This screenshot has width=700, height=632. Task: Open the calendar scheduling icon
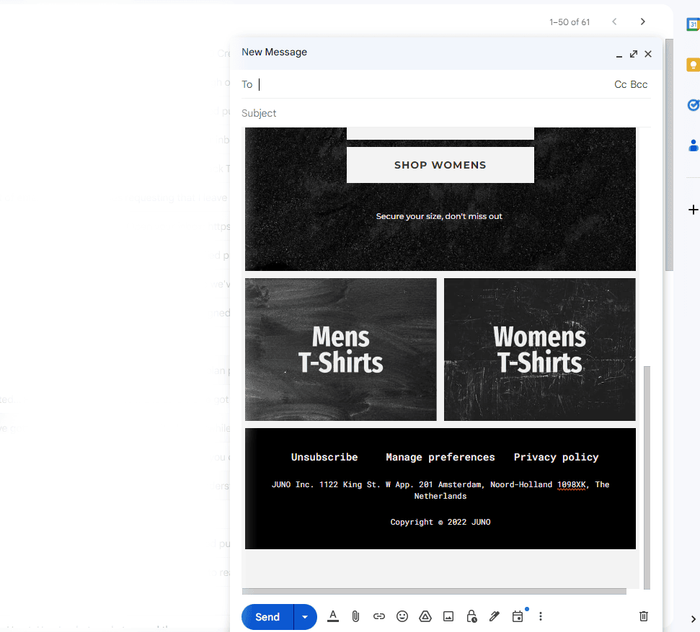(517, 616)
